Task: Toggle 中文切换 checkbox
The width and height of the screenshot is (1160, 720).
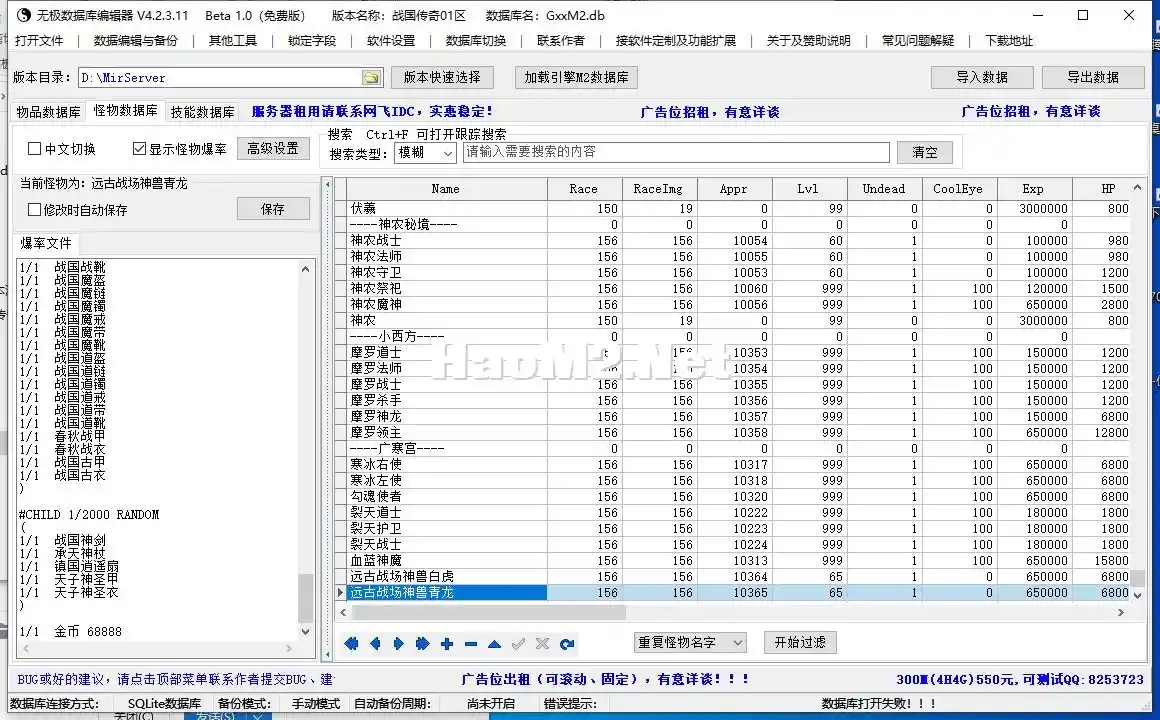Action: coord(34,149)
